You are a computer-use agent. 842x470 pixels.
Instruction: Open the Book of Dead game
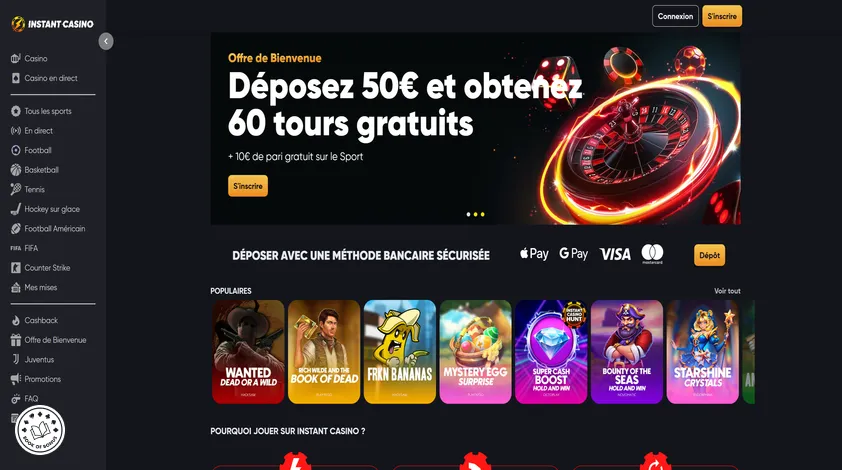point(324,352)
